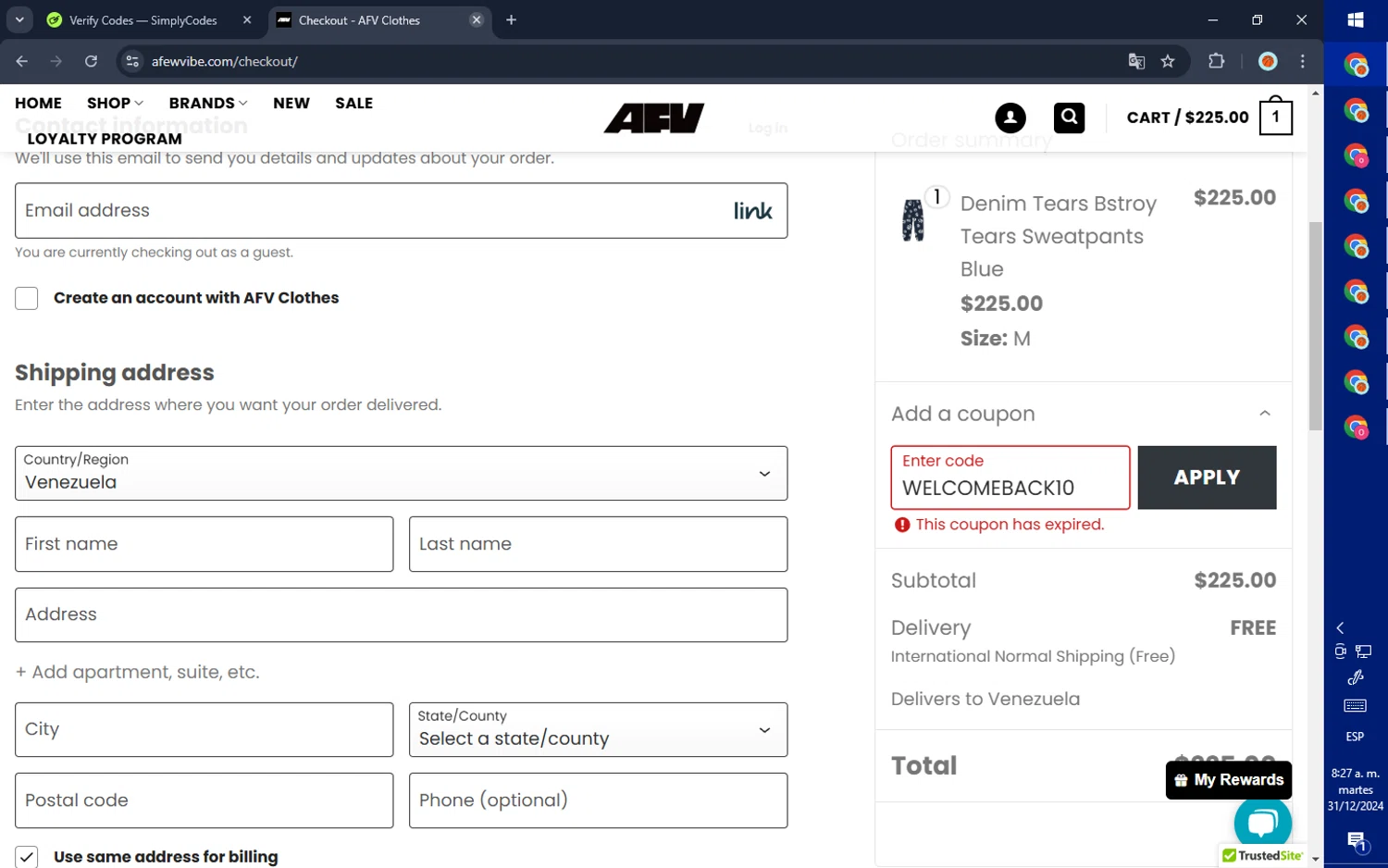Click International Normal Shipping (Free) text
This screenshot has height=868, width=1388.
tap(1033, 656)
